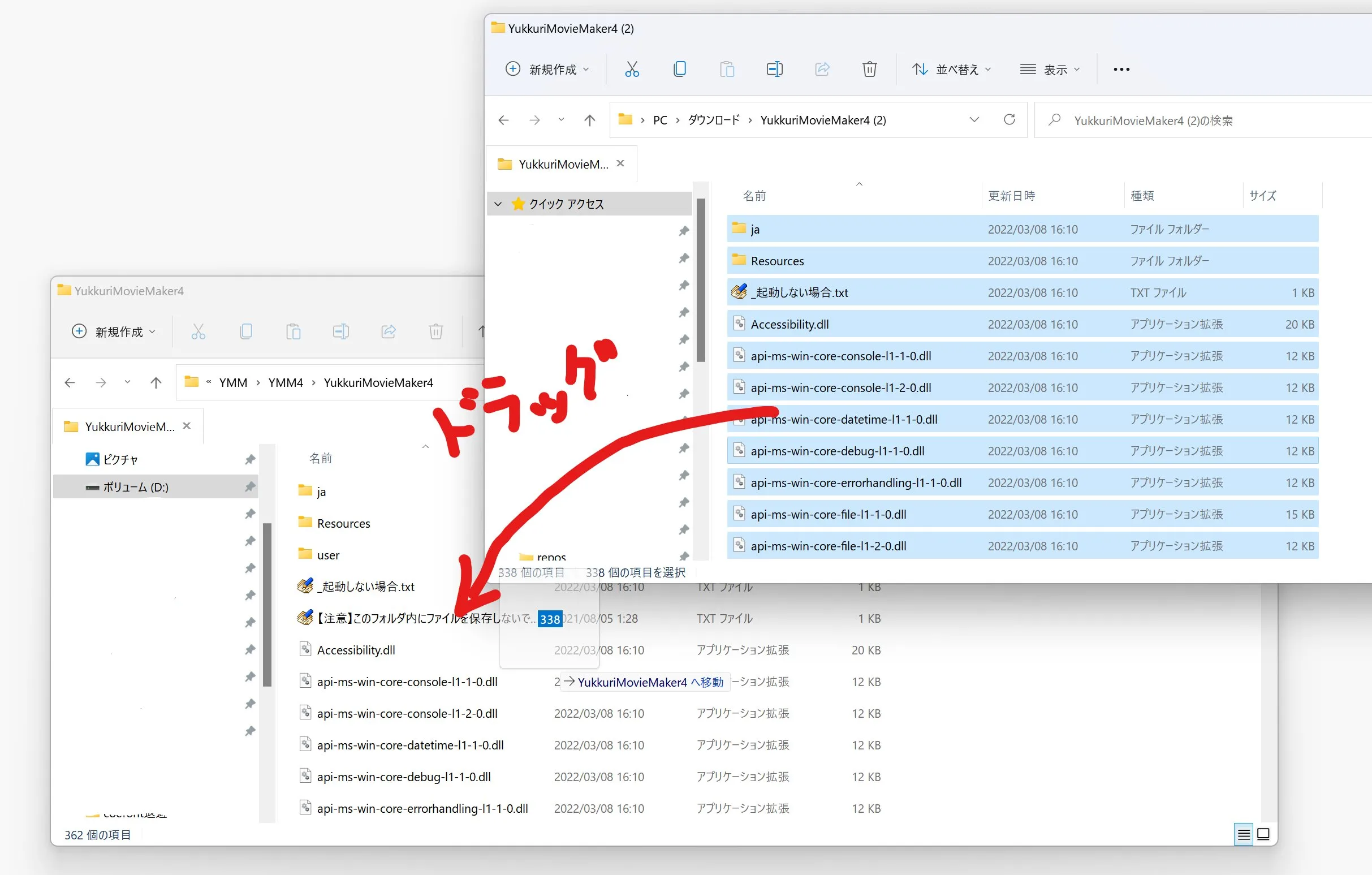The height and width of the screenshot is (875, 1372).
Task: Collapse クイック アクセス tree node
Action: (x=498, y=204)
